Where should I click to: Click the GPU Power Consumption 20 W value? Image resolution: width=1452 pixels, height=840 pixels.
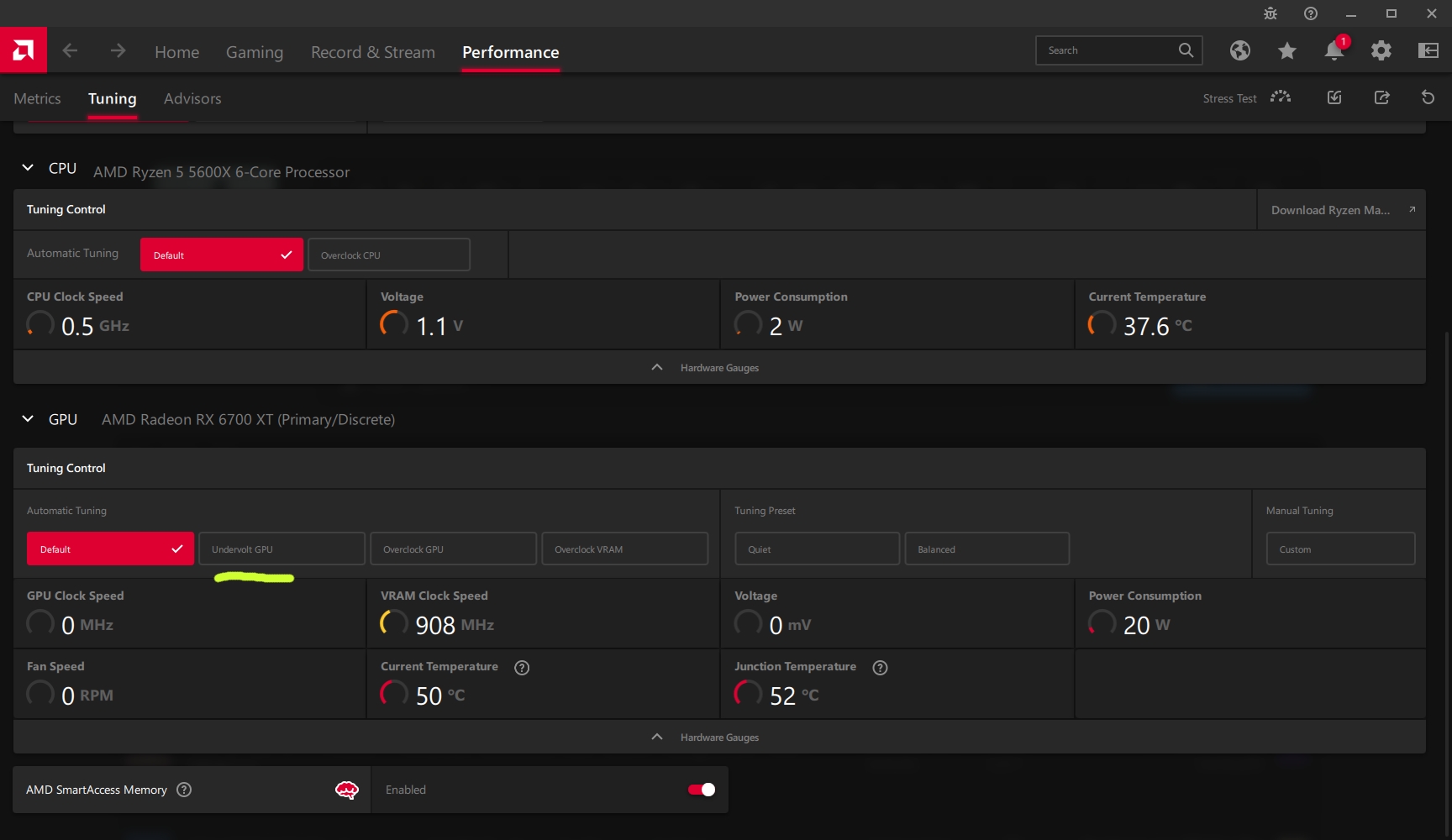click(1147, 625)
